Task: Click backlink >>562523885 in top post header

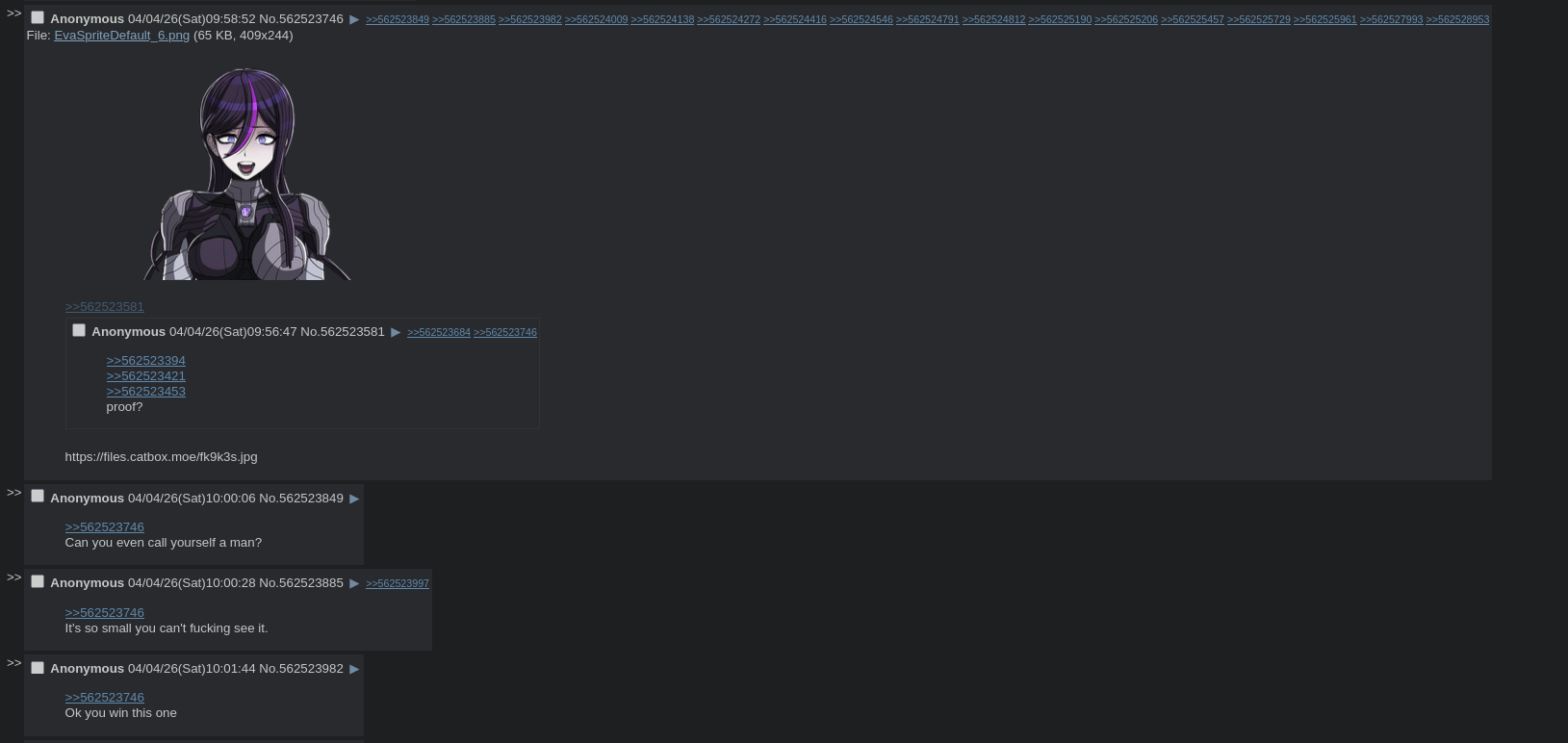Action: (x=464, y=19)
